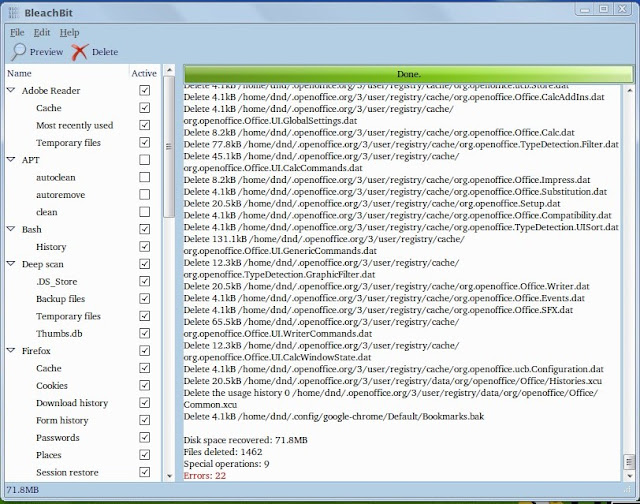Image resolution: width=640 pixels, height=504 pixels.
Task: Collapse the Bash tree group
Action: 11,229
